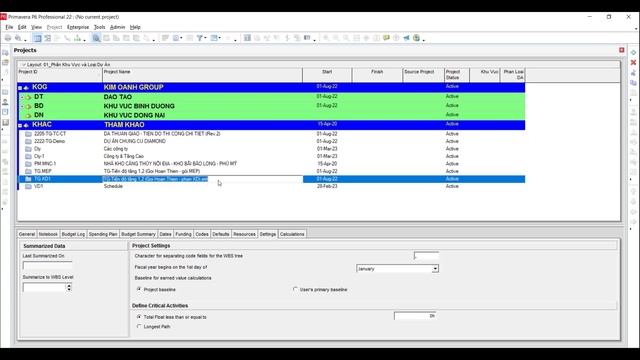The height and width of the screenshot is (360, 640).
Task: Click the Start column header
Action: (327, 75)
